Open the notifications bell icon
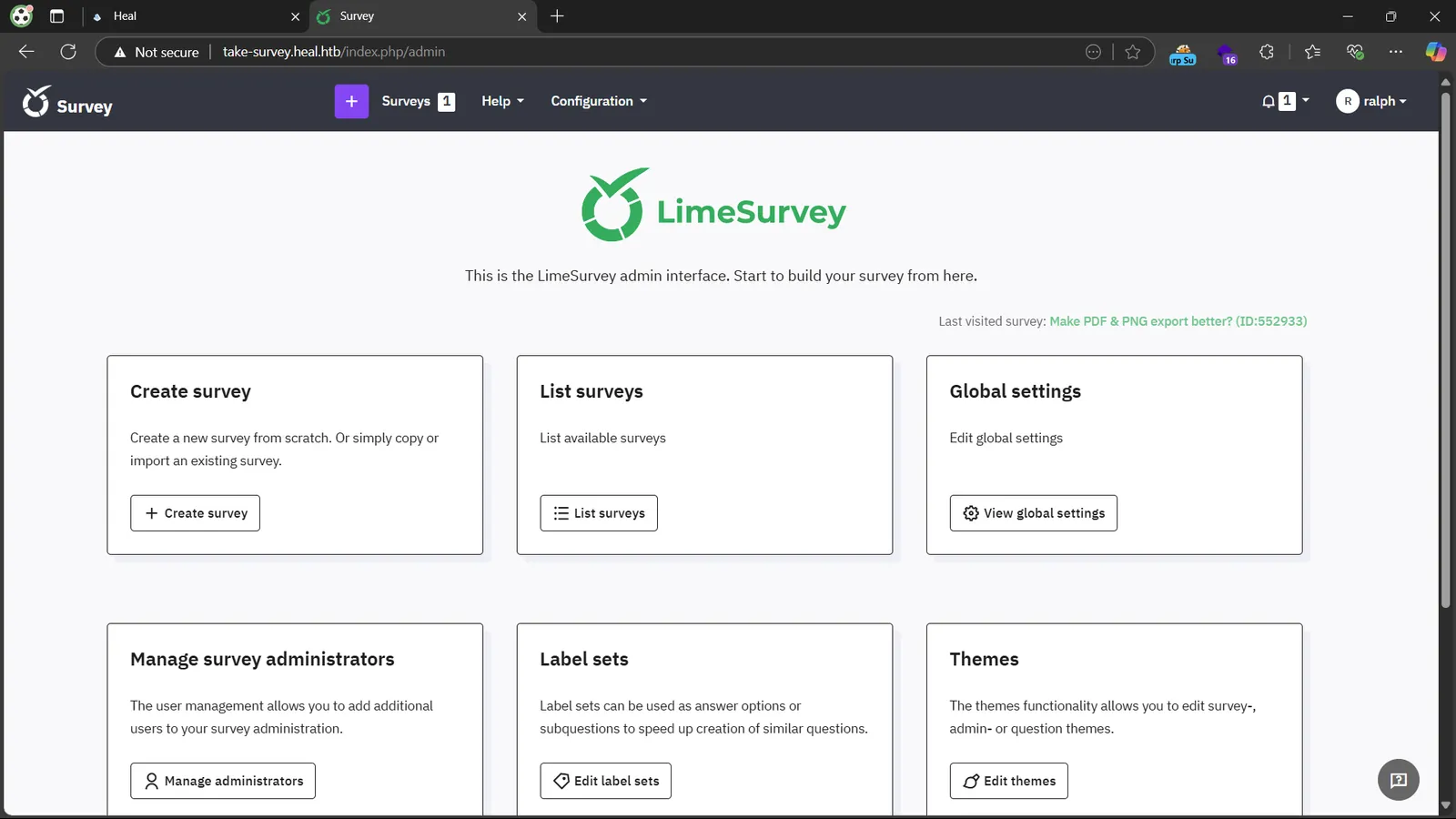 click(1269, 101)
